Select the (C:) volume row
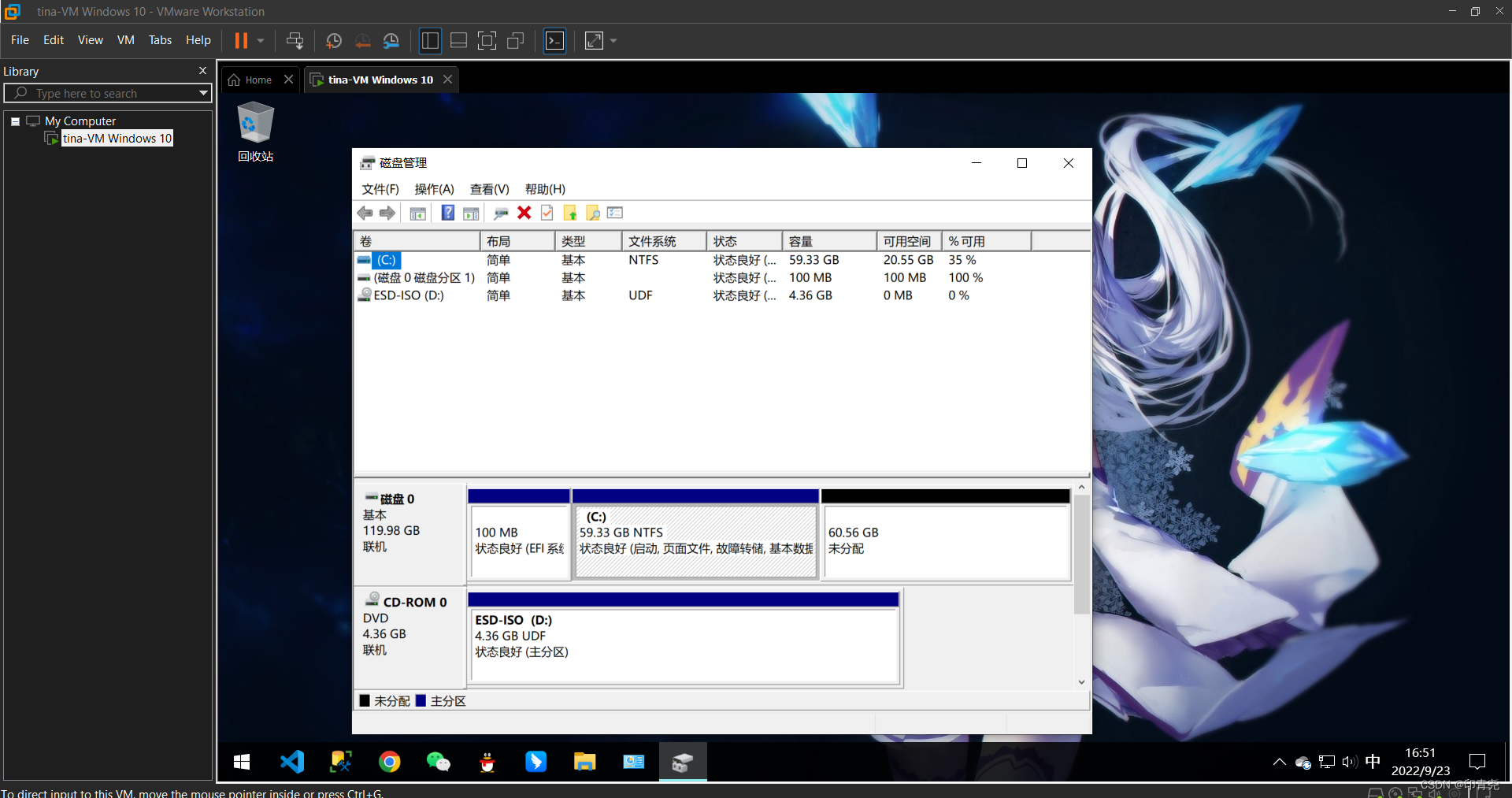This screenshot has width=1512, height=798. click(721, 260)
